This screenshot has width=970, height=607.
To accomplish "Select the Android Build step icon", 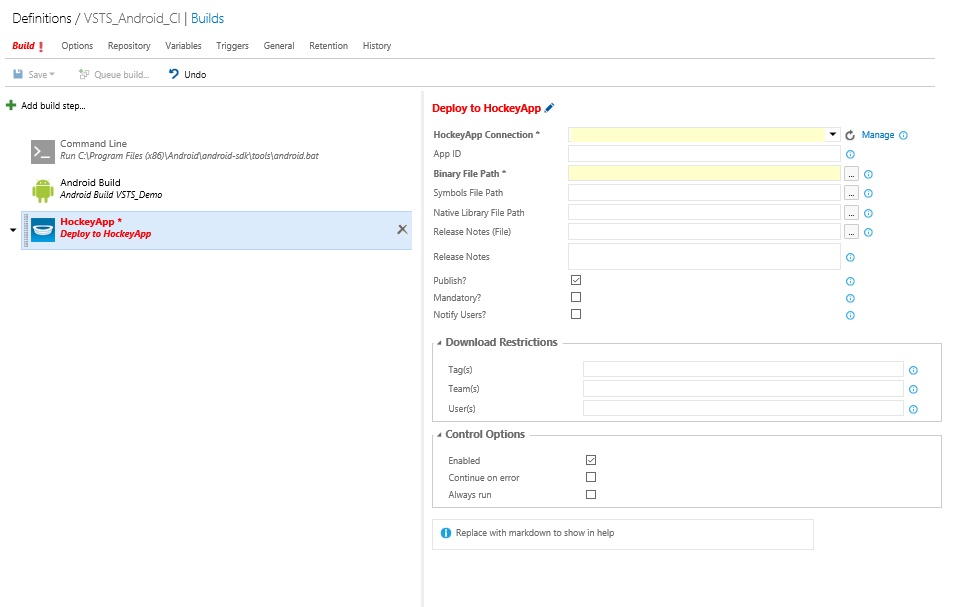I will click(x=42, y=190).
